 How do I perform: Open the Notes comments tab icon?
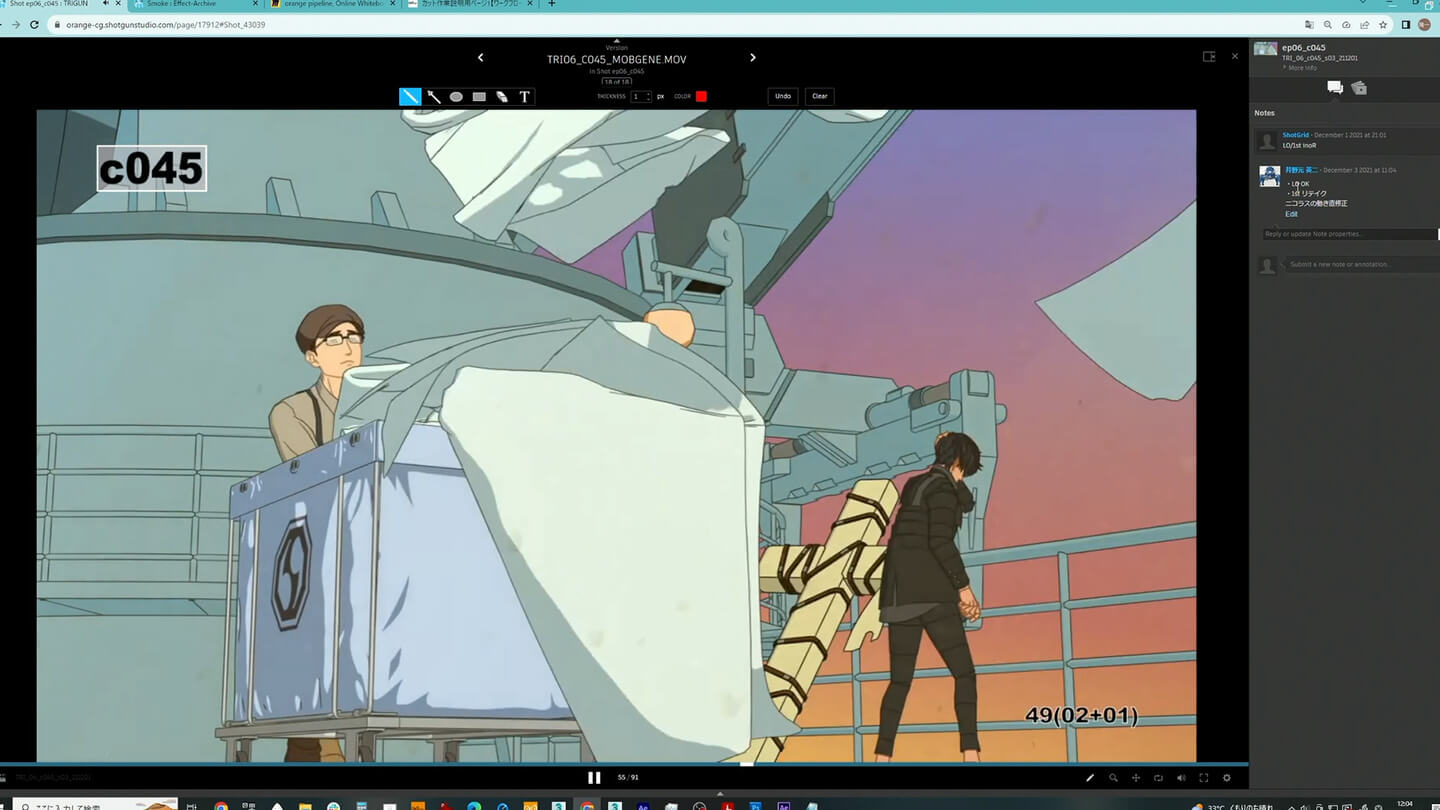[x=1334, y=88]
